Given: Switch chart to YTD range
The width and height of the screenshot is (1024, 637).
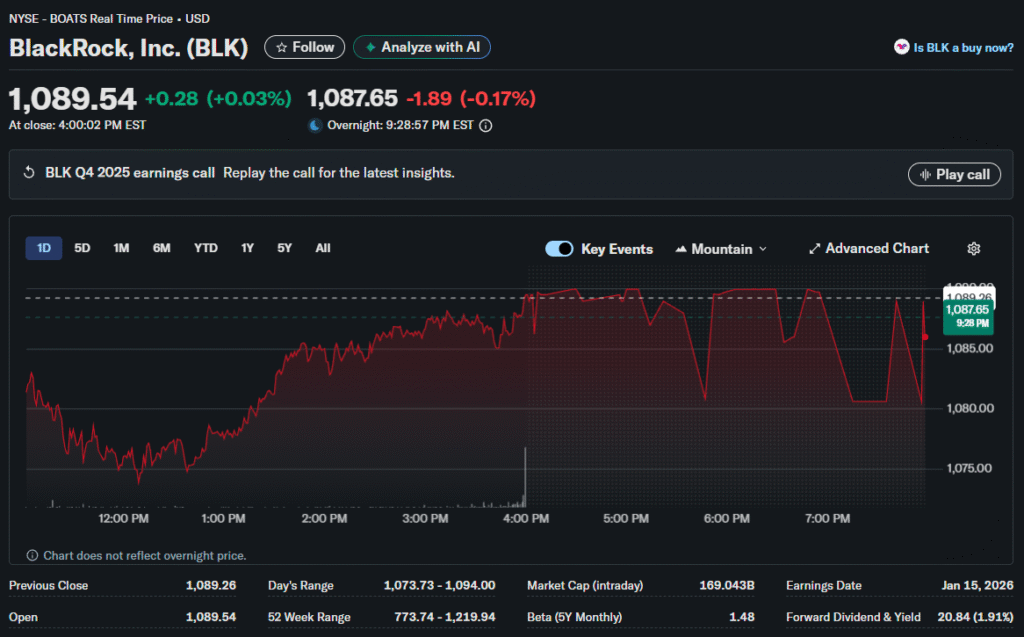Looking at the screenshot, I should point(206,248).
